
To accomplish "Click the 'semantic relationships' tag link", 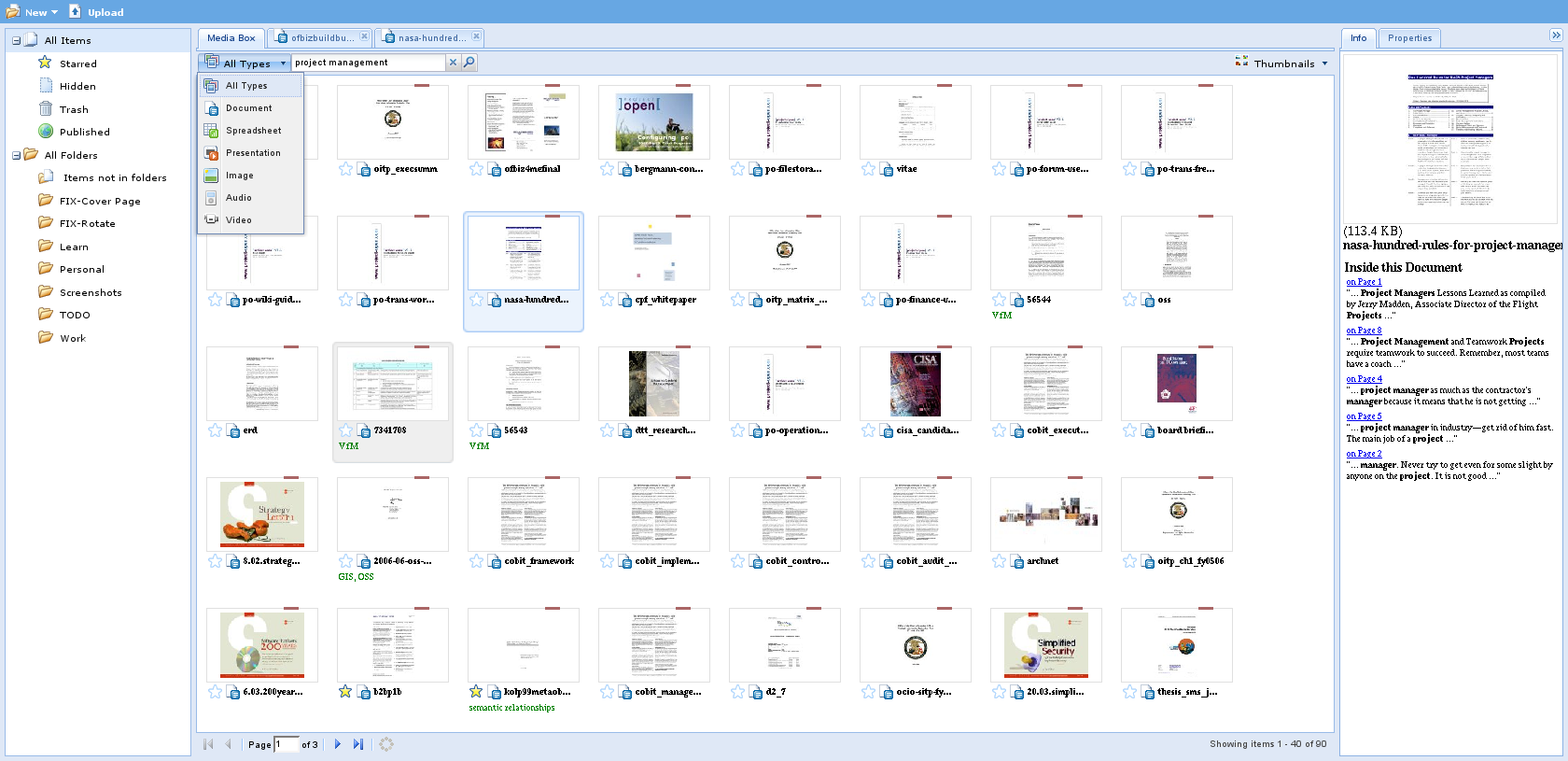I will pyautogui.click(x=511, y=708).
